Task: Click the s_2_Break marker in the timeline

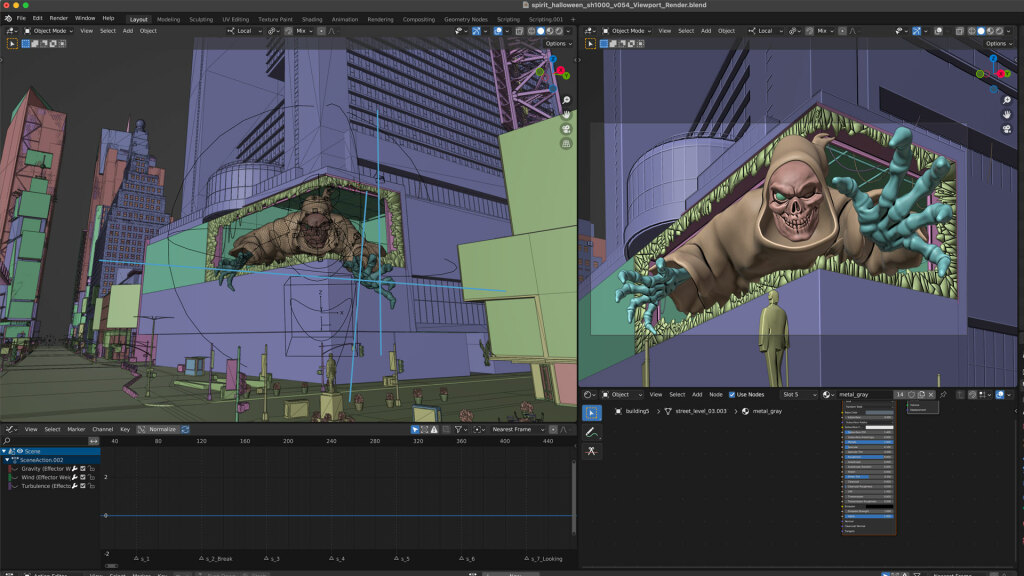Action: coord(203,559)
